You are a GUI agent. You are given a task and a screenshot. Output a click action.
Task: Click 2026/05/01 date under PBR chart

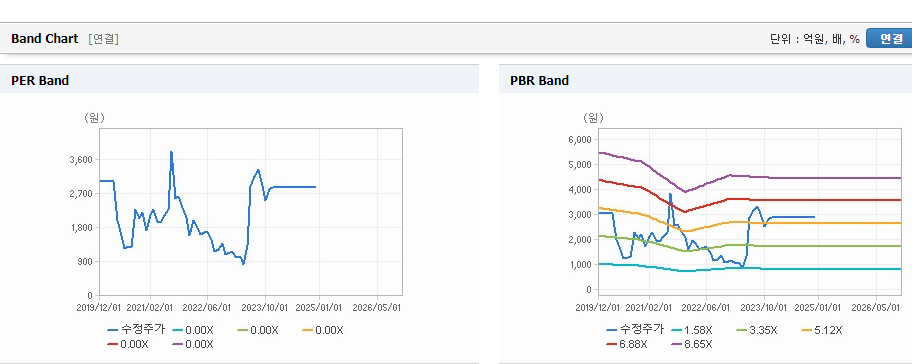pos(877,308)
